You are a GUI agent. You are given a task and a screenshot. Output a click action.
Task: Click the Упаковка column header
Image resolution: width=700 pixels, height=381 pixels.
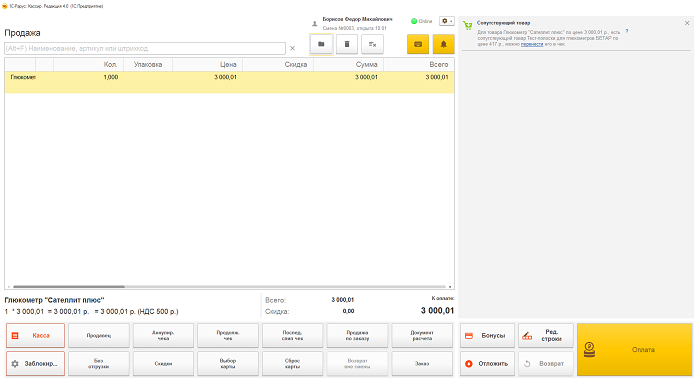[x=148, y=64]
